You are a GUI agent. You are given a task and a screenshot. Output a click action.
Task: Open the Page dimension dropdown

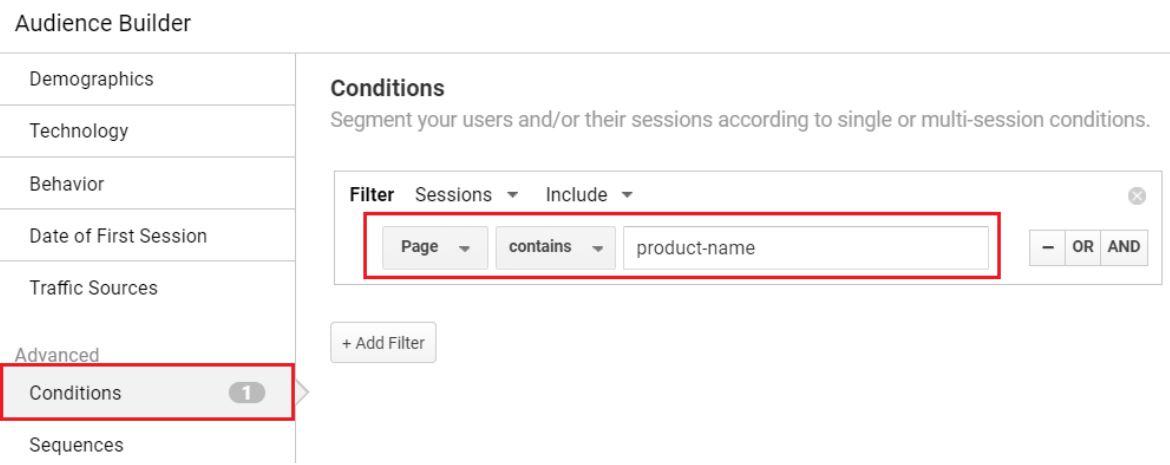click(435, 247)
